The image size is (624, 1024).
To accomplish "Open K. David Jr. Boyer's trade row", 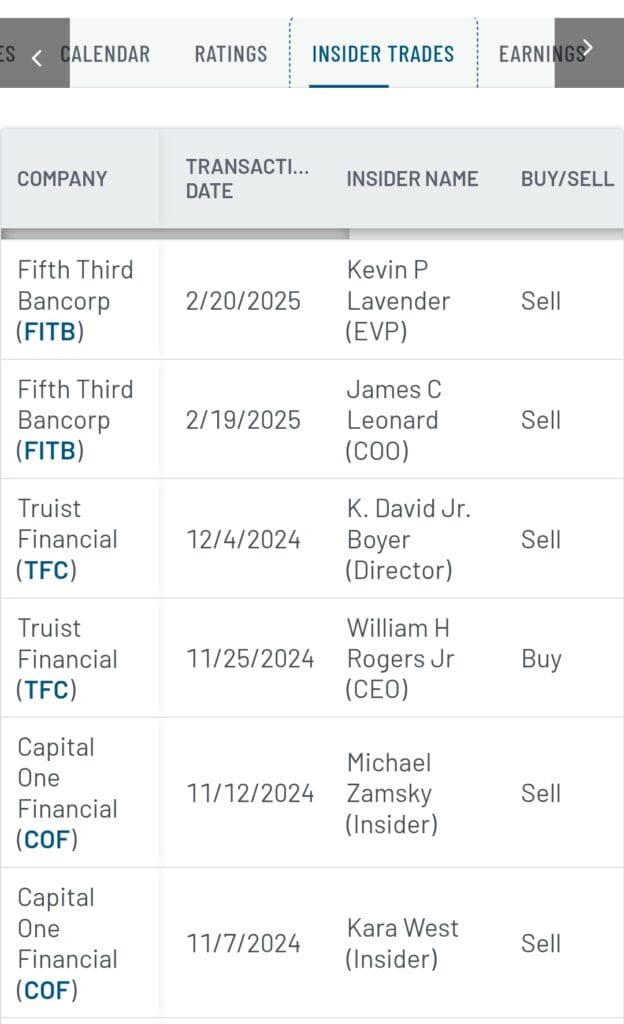I will [312, 540].
